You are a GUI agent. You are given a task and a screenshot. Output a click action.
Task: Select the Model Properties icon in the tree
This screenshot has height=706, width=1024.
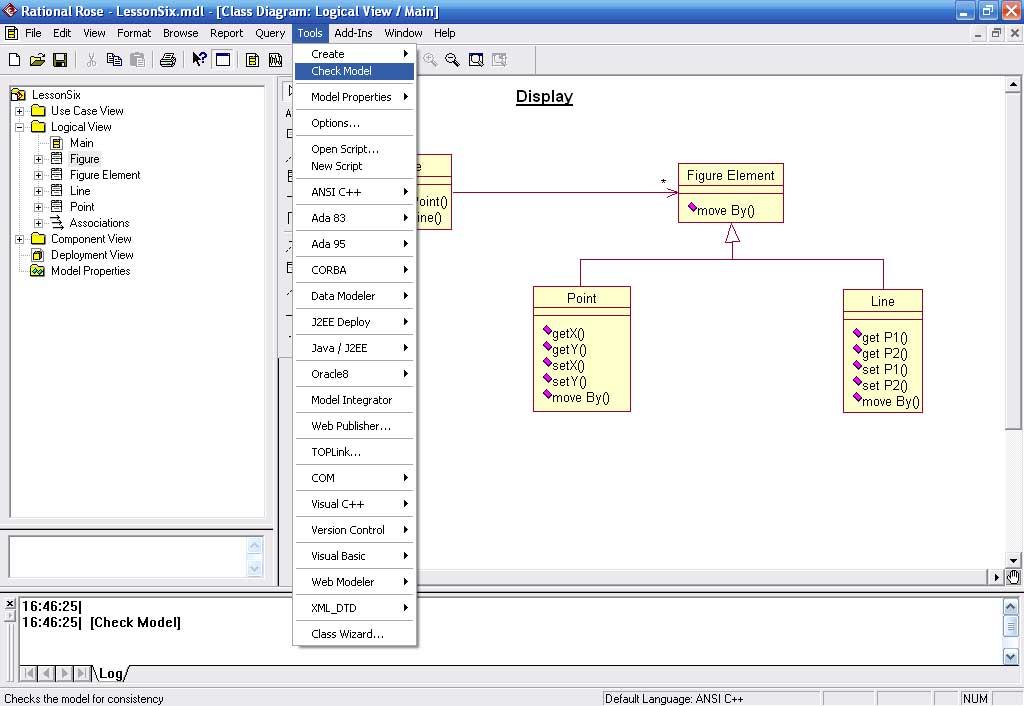(x=38, y=271)
